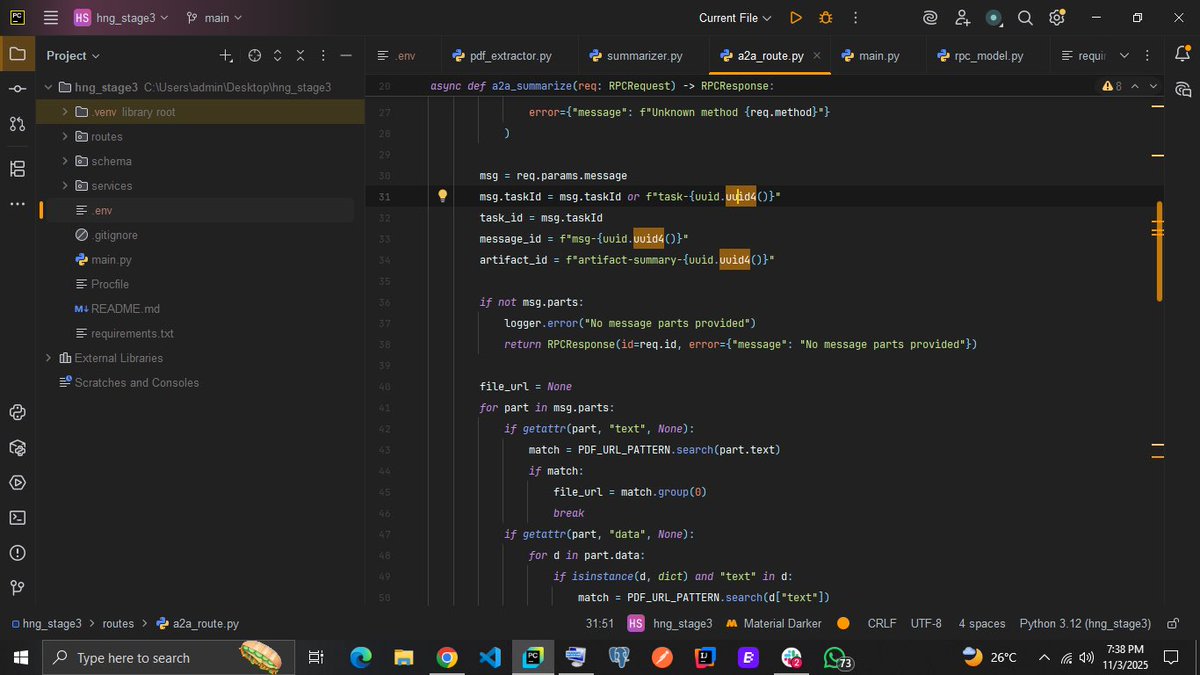Close the a2a_route.py tab

click(x=817, y=56)
